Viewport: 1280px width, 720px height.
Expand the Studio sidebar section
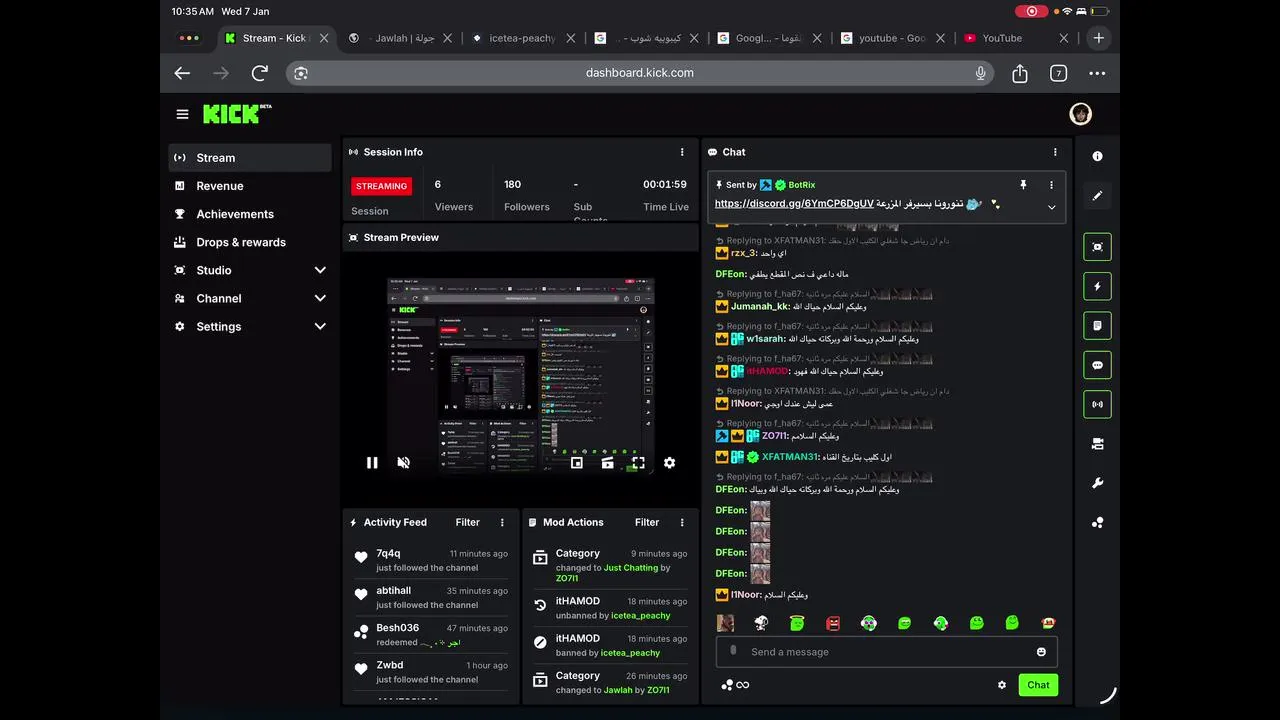point(250,270)
